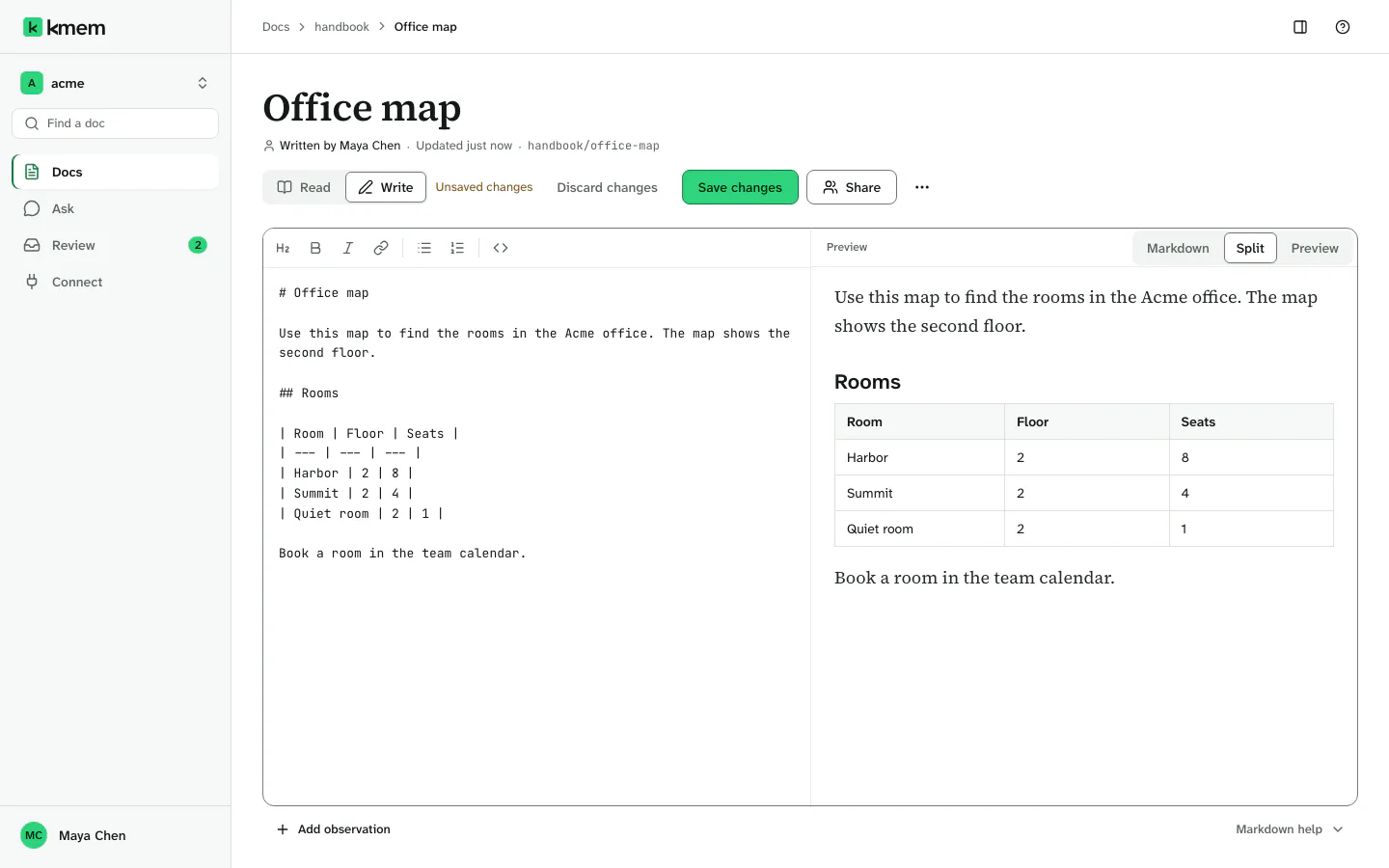Viewport: 1389px width, 868px height.
Task: Insert a code block from the toolbar
Action: [x=501, y=248]
